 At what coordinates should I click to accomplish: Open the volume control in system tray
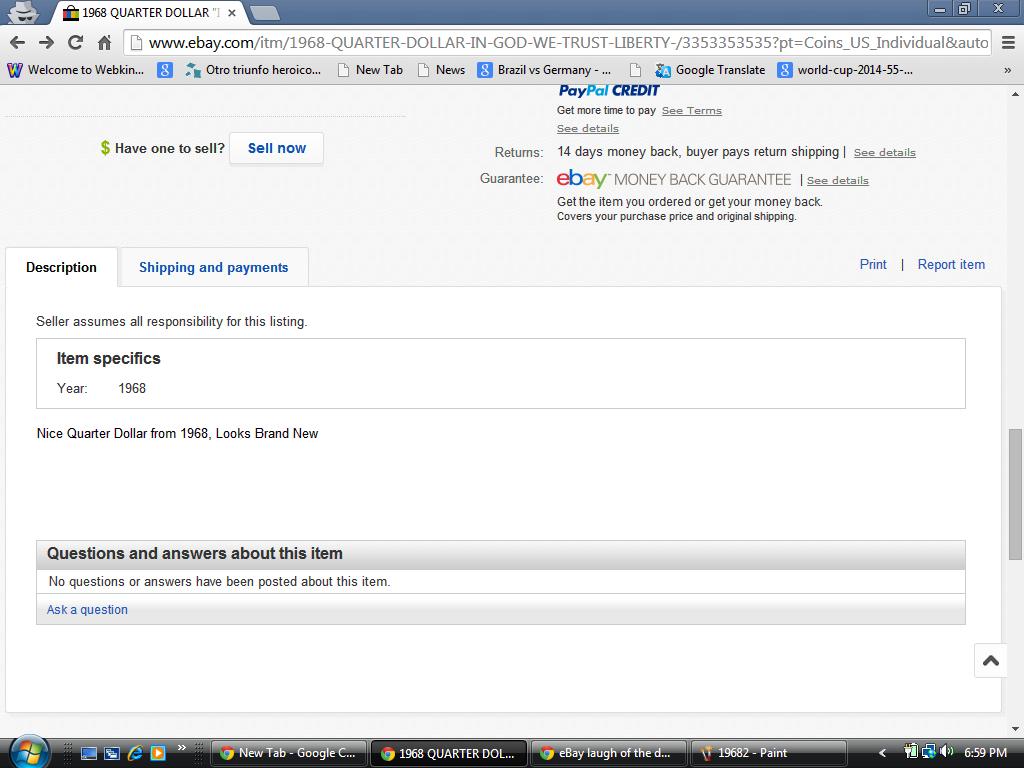click(x=946, y=753)
